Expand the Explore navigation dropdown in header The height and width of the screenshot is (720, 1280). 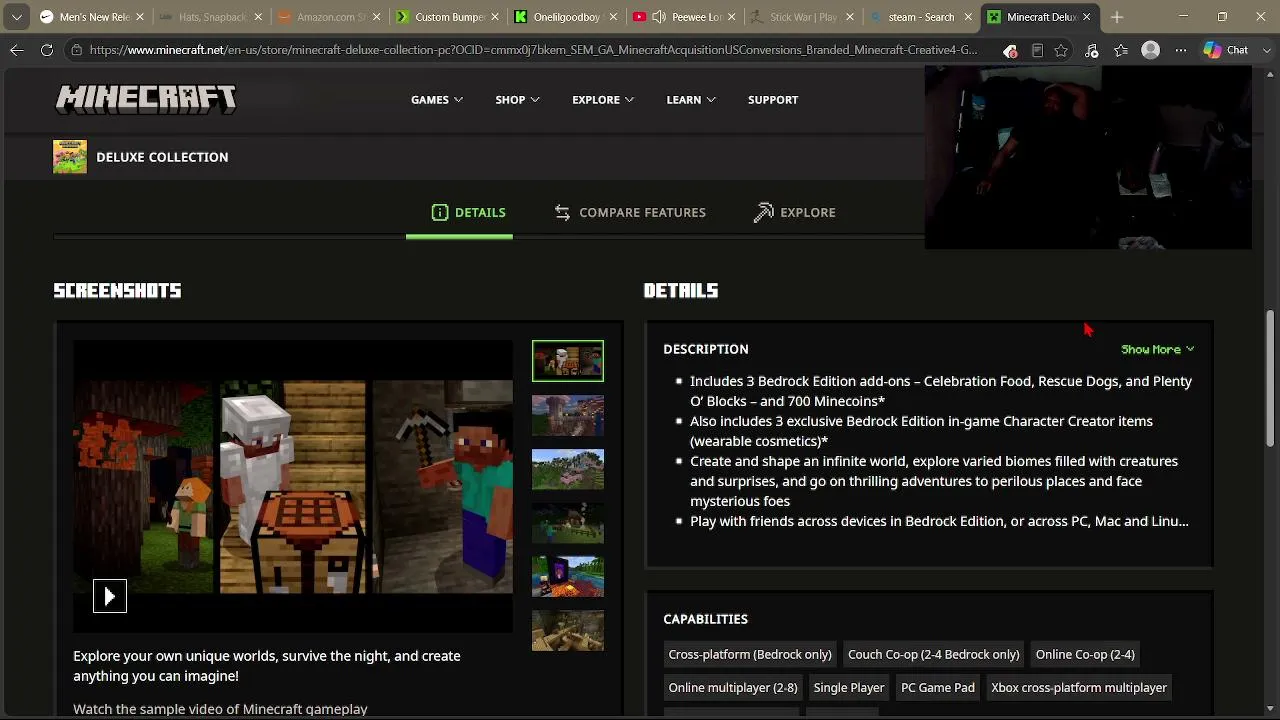603,100
